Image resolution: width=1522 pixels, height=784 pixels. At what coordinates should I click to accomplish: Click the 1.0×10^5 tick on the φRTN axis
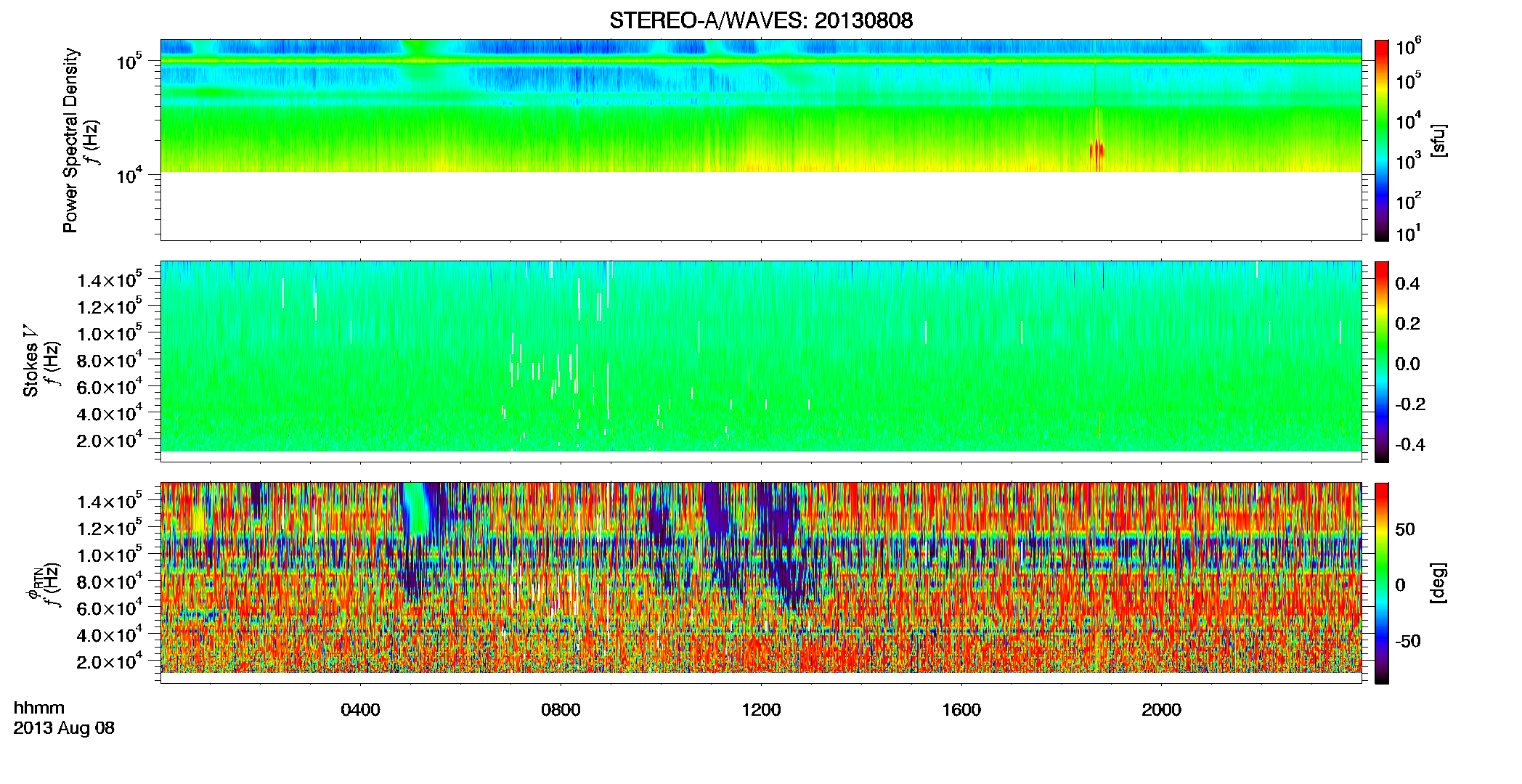click(110, 555)
